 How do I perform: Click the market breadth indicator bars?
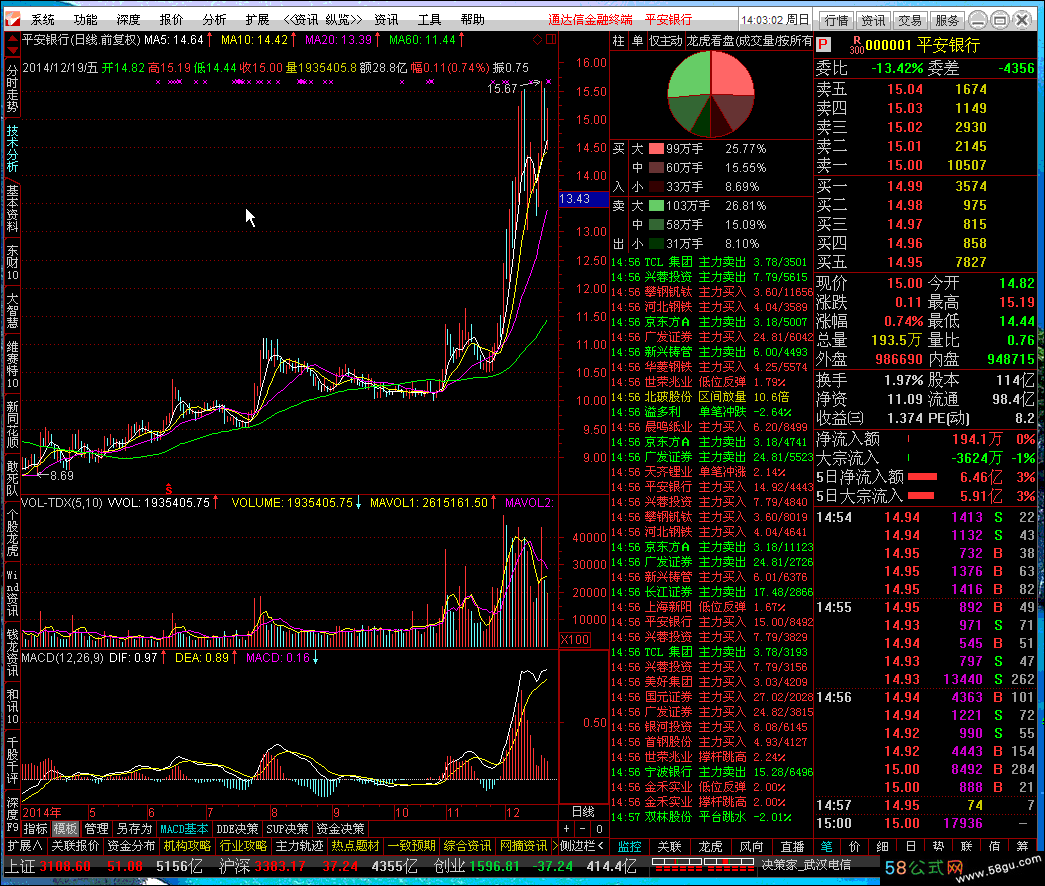(703, 865)
